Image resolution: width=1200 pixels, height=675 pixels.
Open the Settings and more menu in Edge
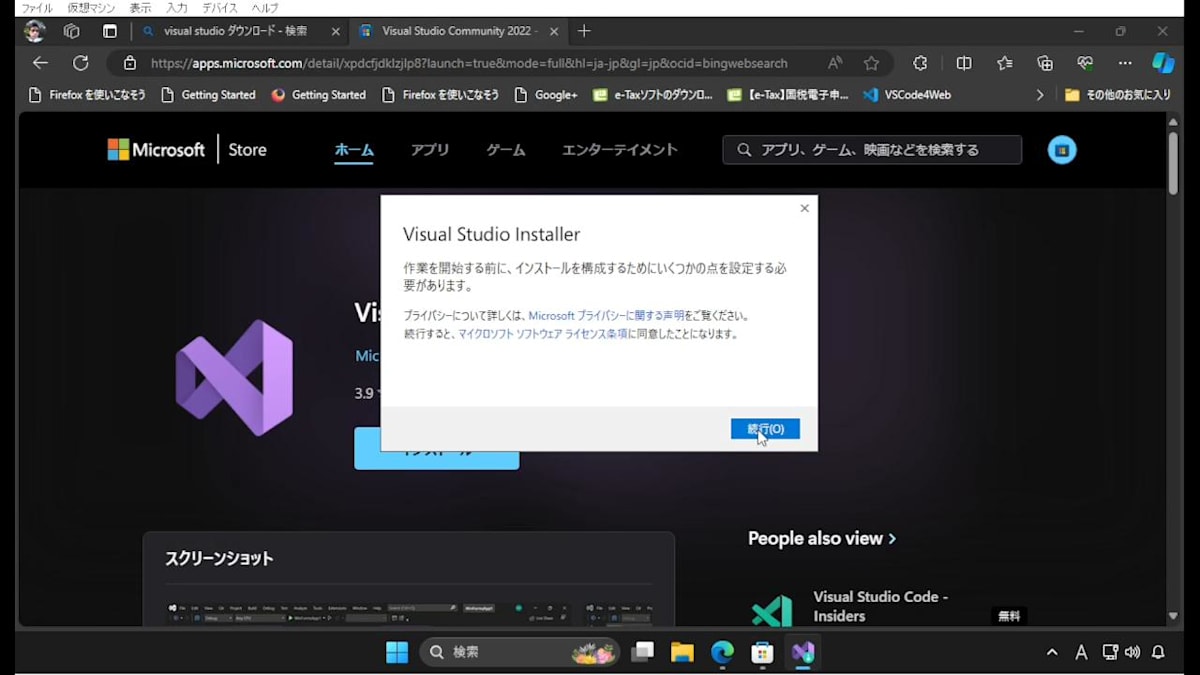pos(1124,63)
